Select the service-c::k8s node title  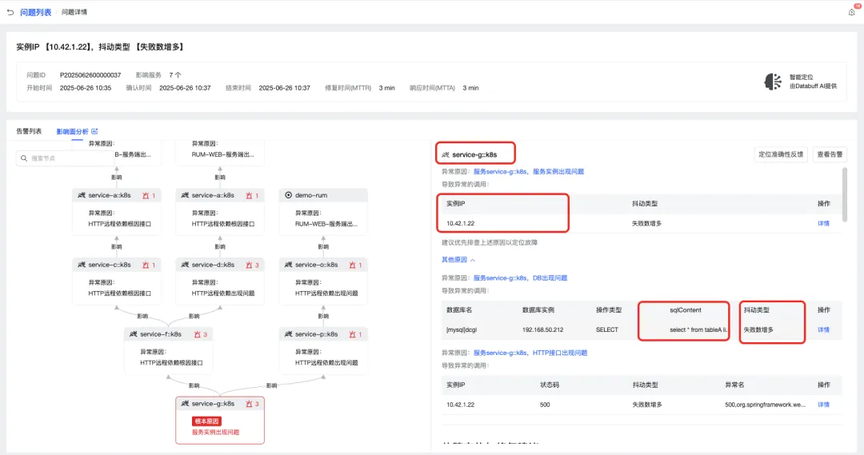[110, 265]
